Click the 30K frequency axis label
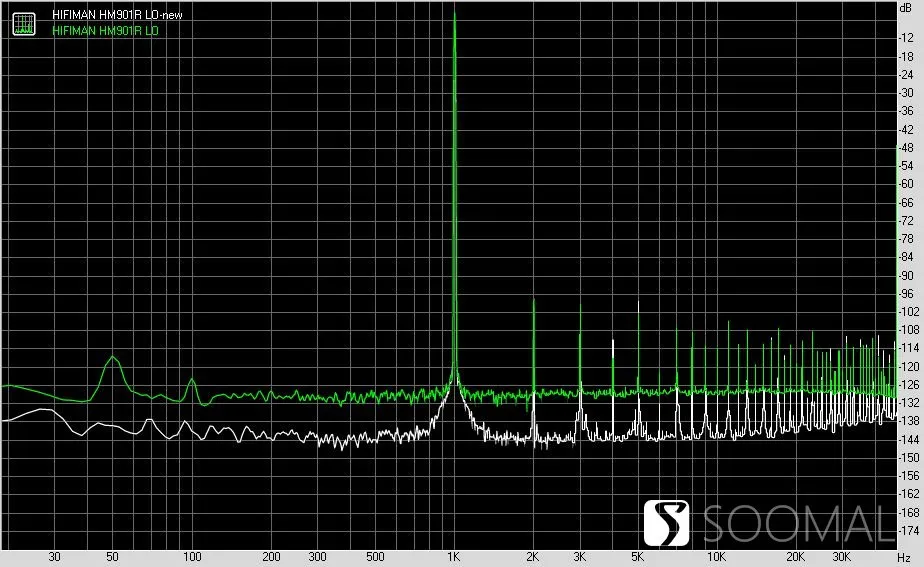This screenshot has height=567, width=924. tap(842, 557)
